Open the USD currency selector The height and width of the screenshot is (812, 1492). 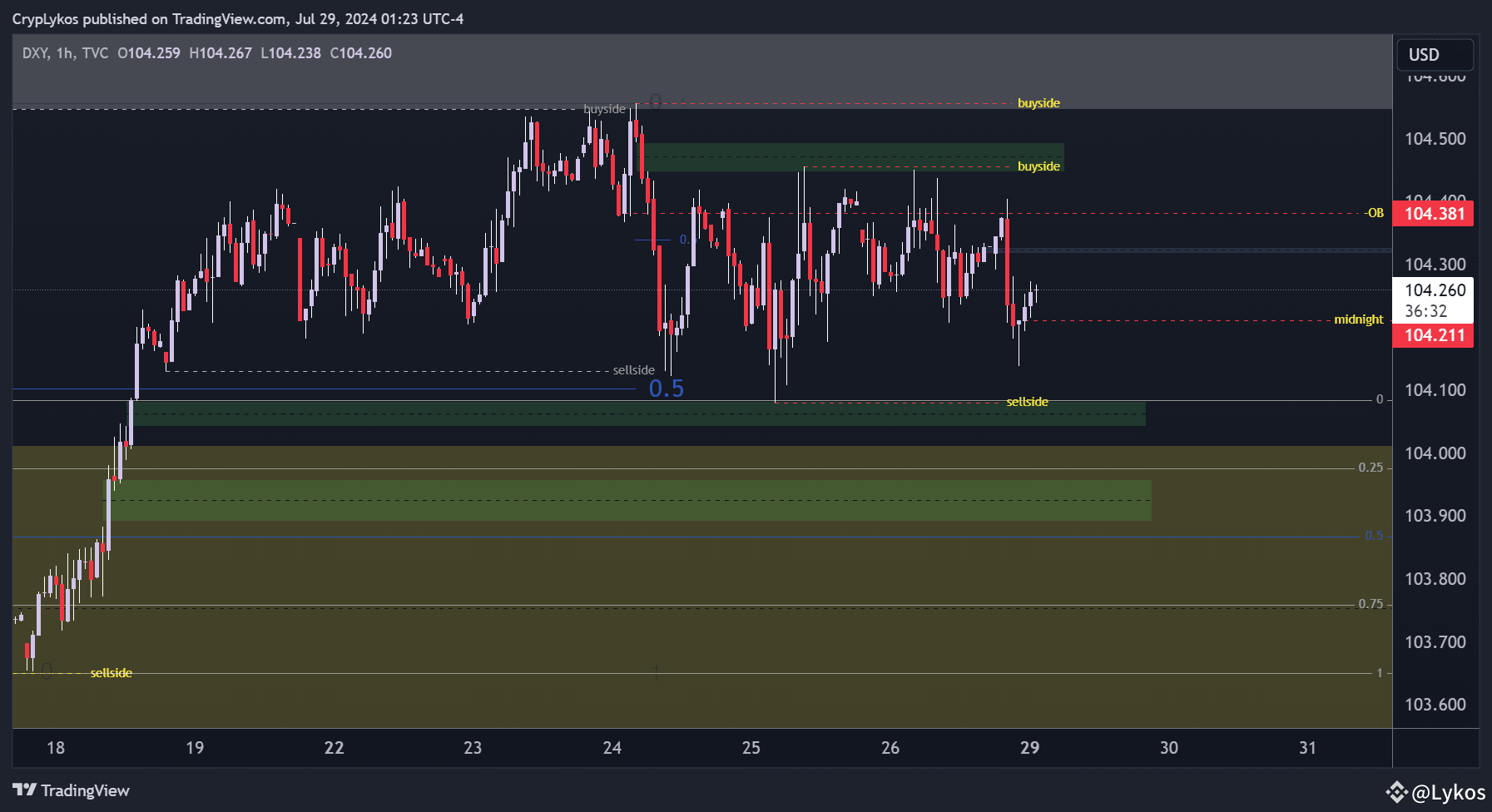click(1435, 55)
